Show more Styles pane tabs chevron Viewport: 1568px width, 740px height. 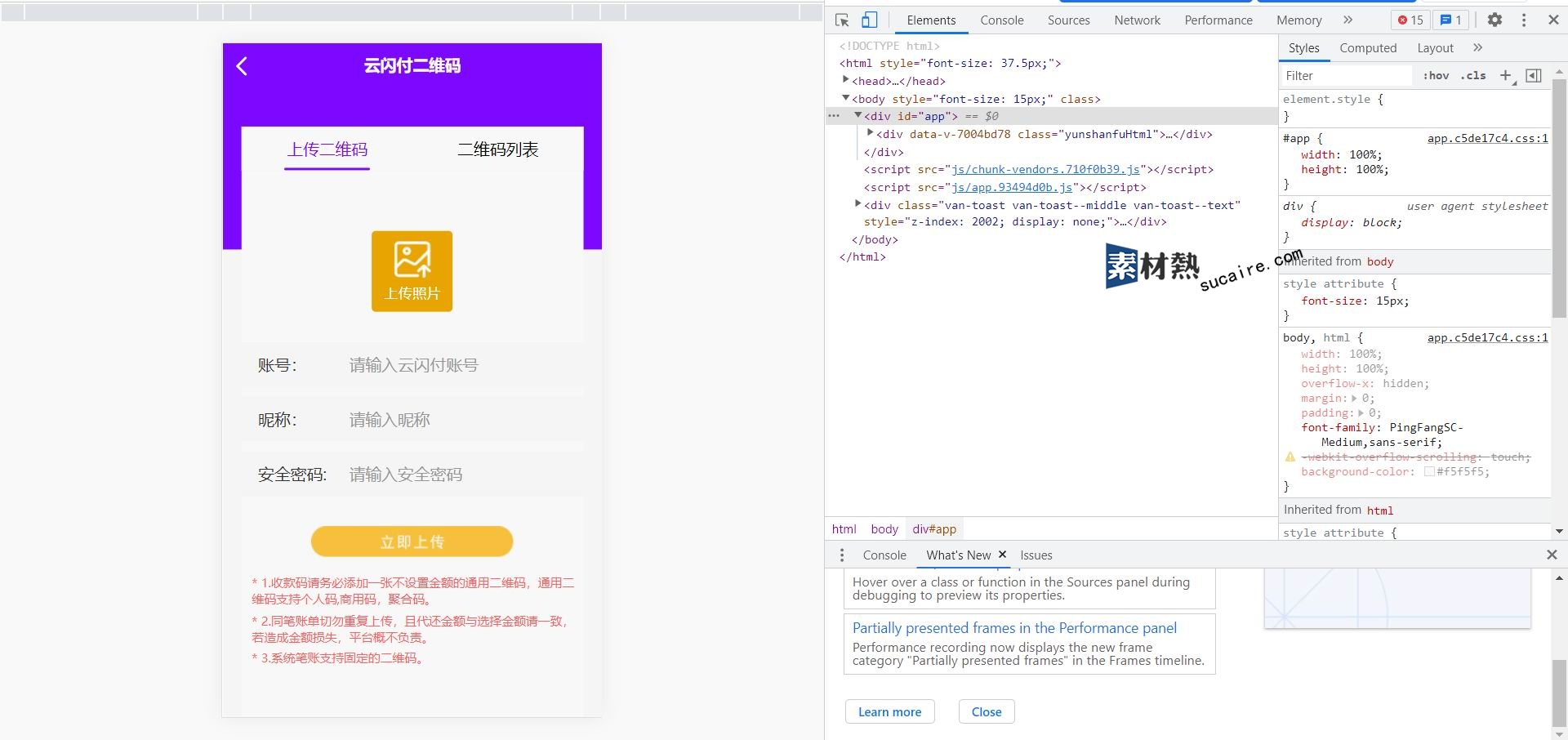coord(1477,48)
